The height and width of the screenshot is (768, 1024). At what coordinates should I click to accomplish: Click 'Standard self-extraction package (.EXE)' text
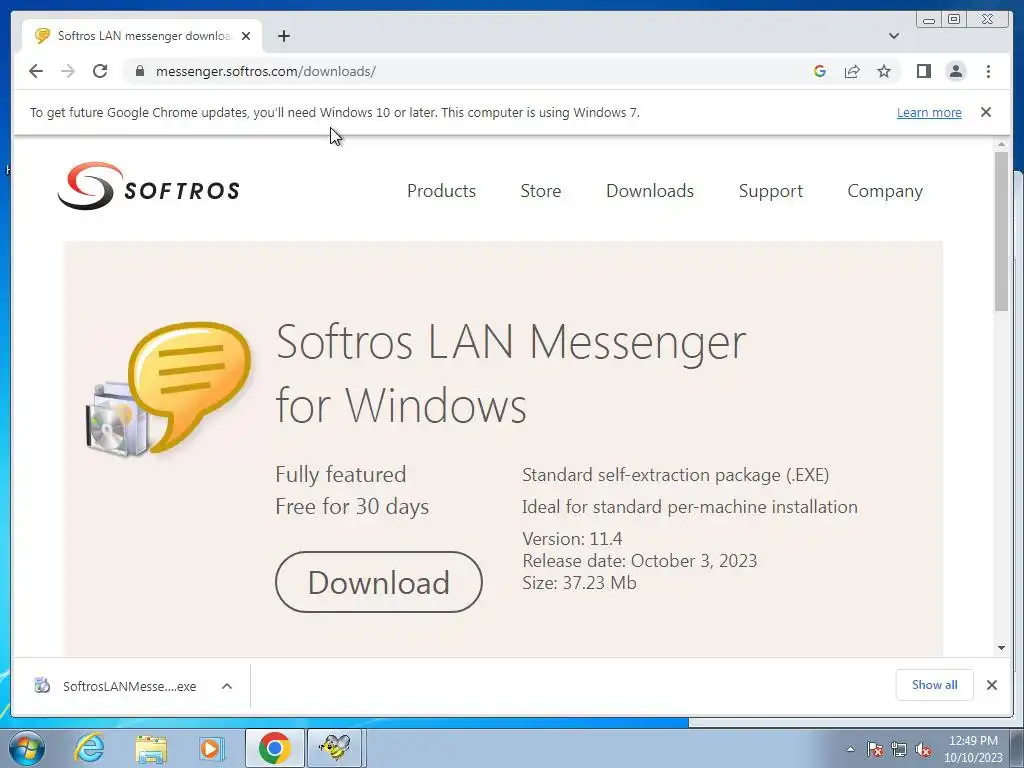(675, 475)
